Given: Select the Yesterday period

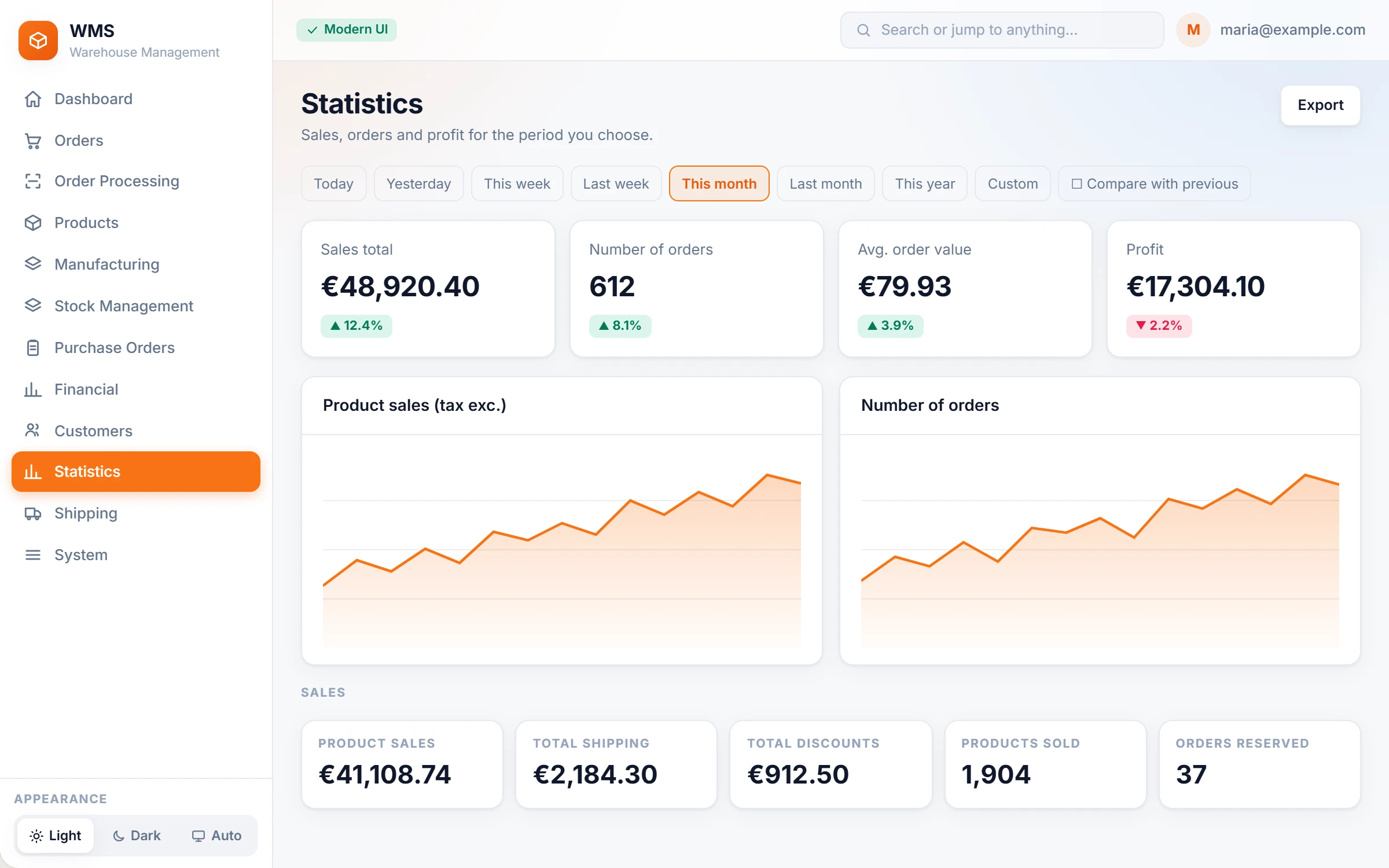Looking at the screenshot, I should tap(419, 183).
